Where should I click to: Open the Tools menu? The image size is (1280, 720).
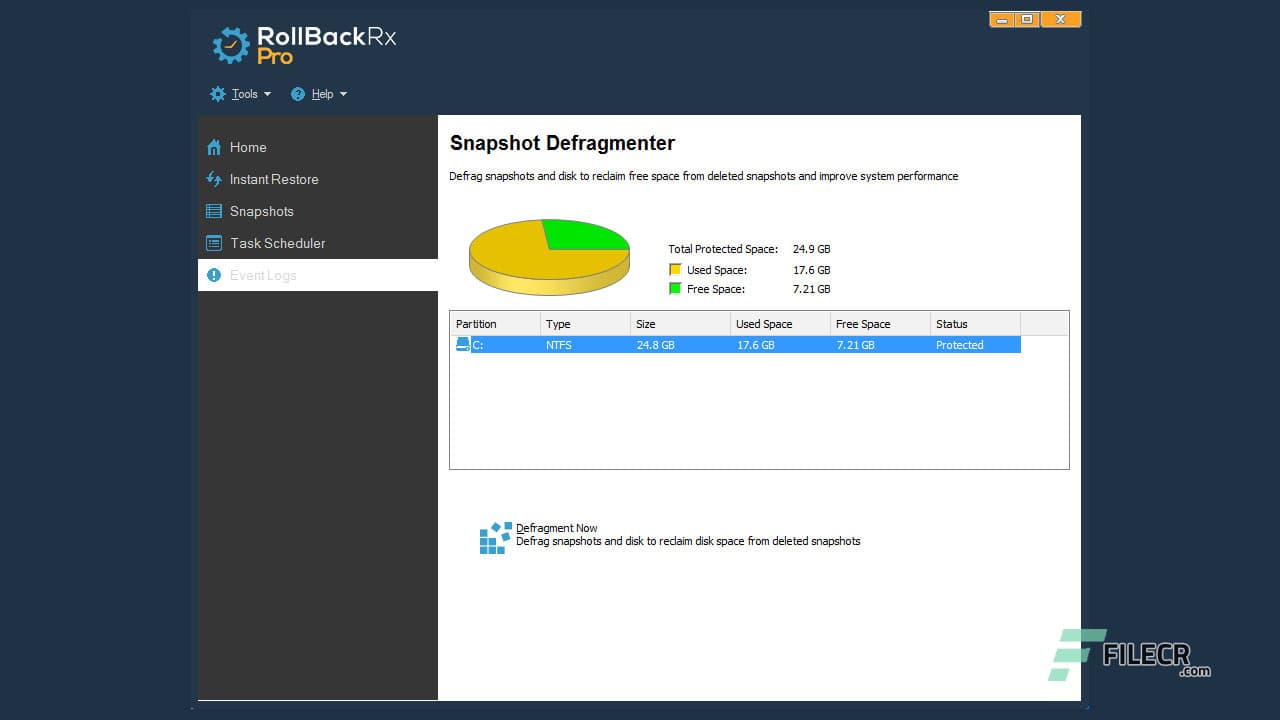[240, 93]
